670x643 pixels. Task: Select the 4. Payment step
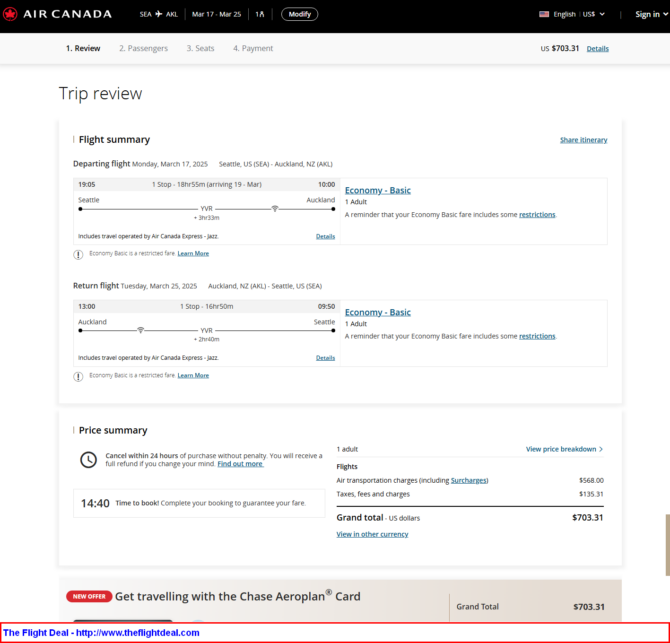click(253, 48)
